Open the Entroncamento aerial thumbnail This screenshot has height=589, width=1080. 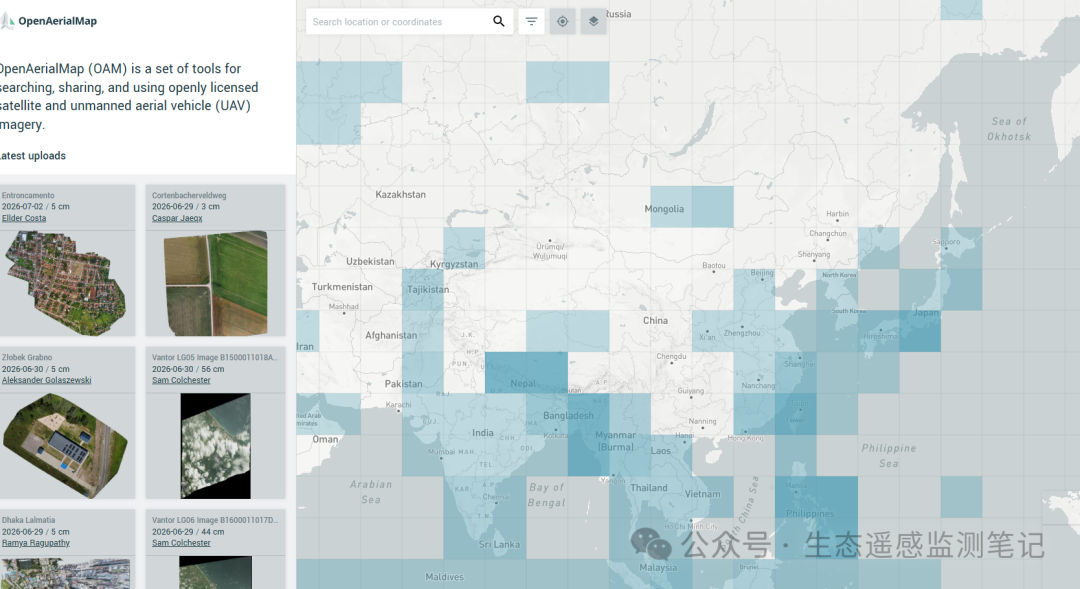click(x=66, y=283)
